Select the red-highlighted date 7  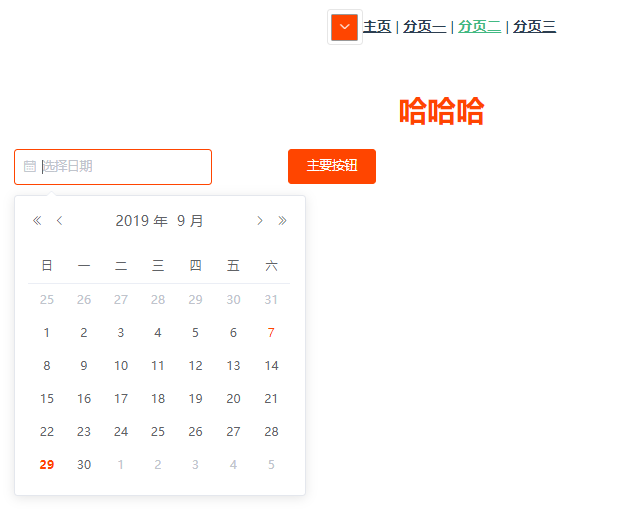coord(271,333)
